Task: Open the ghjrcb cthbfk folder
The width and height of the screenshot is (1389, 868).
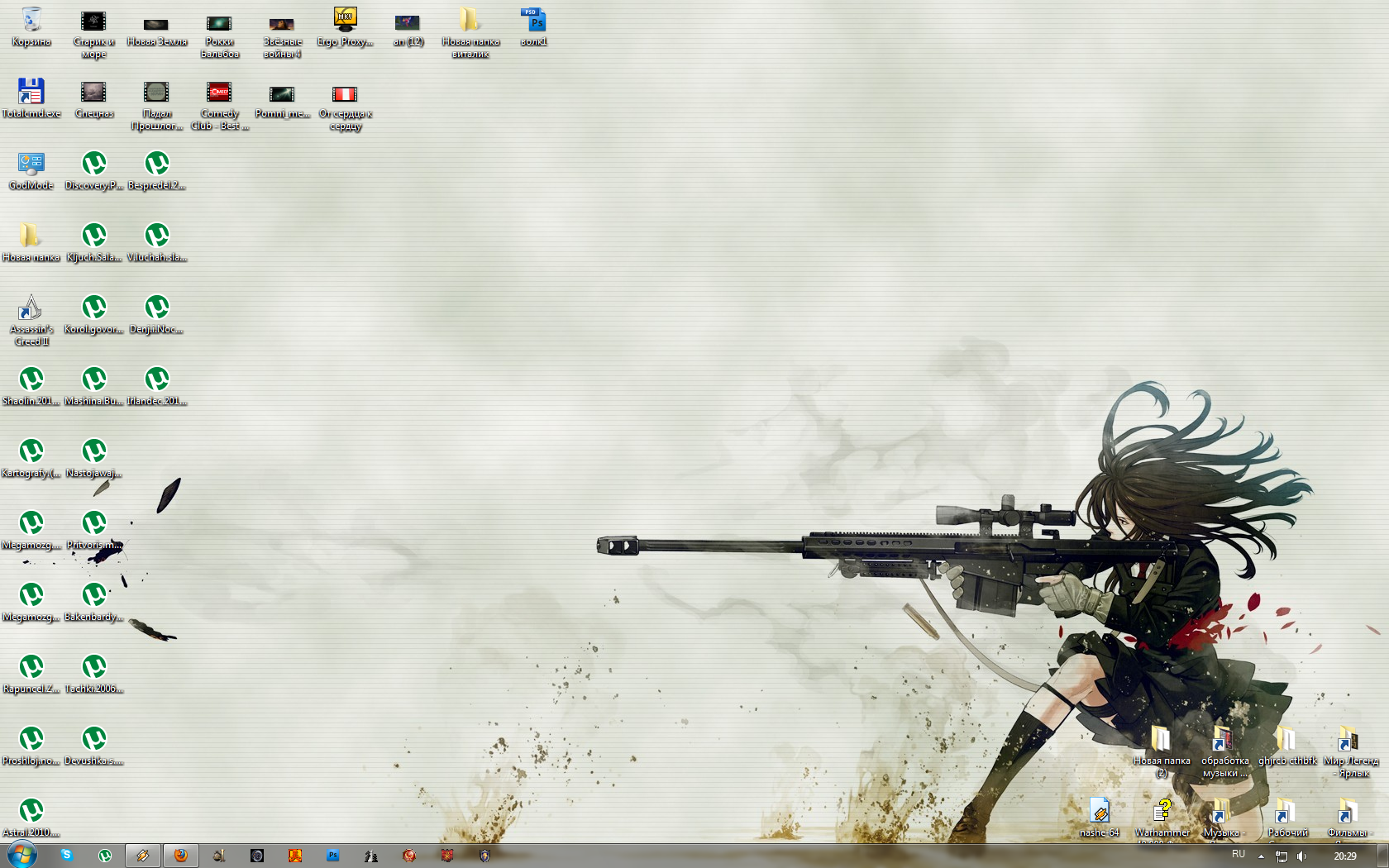Action: [x=1287, y=746]
